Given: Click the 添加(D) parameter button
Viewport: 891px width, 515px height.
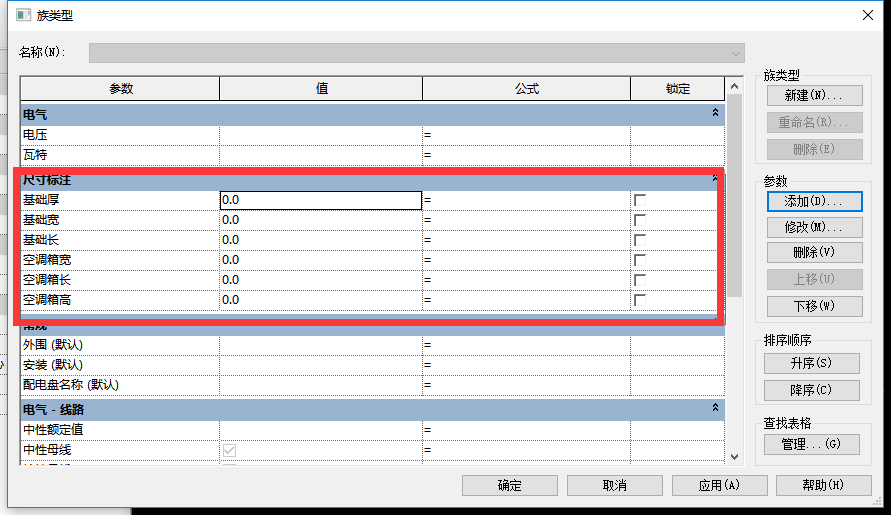Looking at the screenshot, I should (x=814, y=201).
